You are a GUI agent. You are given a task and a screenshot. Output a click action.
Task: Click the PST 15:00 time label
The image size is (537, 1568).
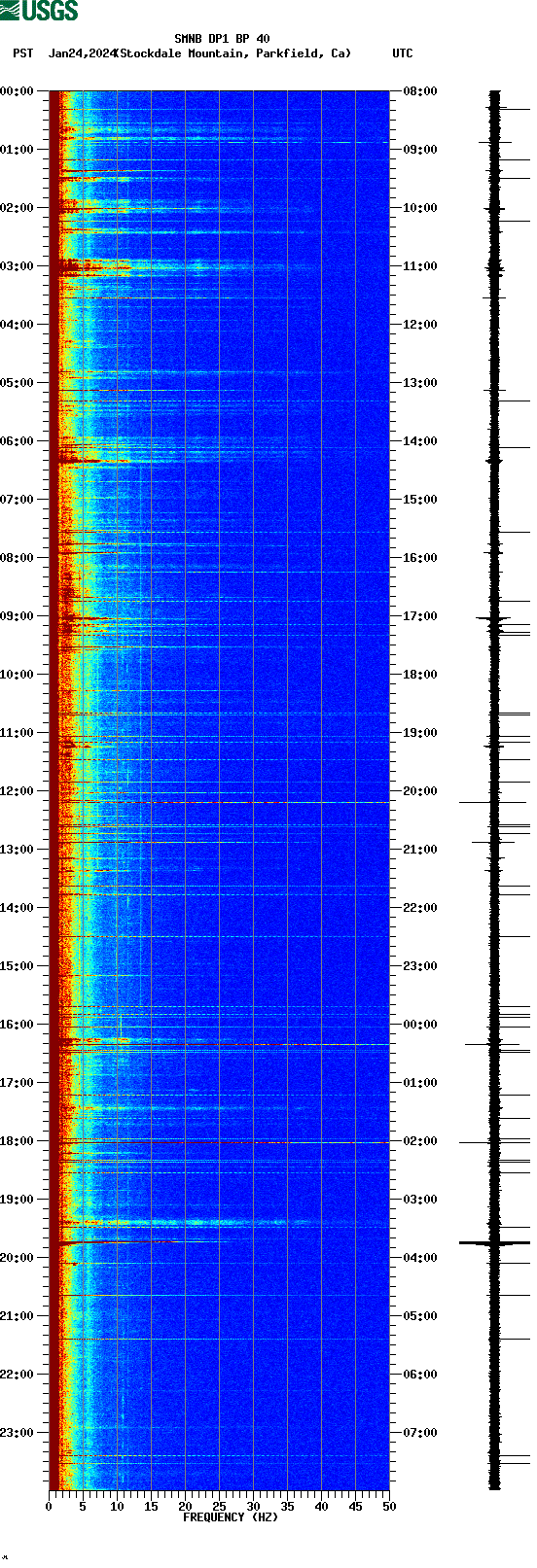click(18, 966)
